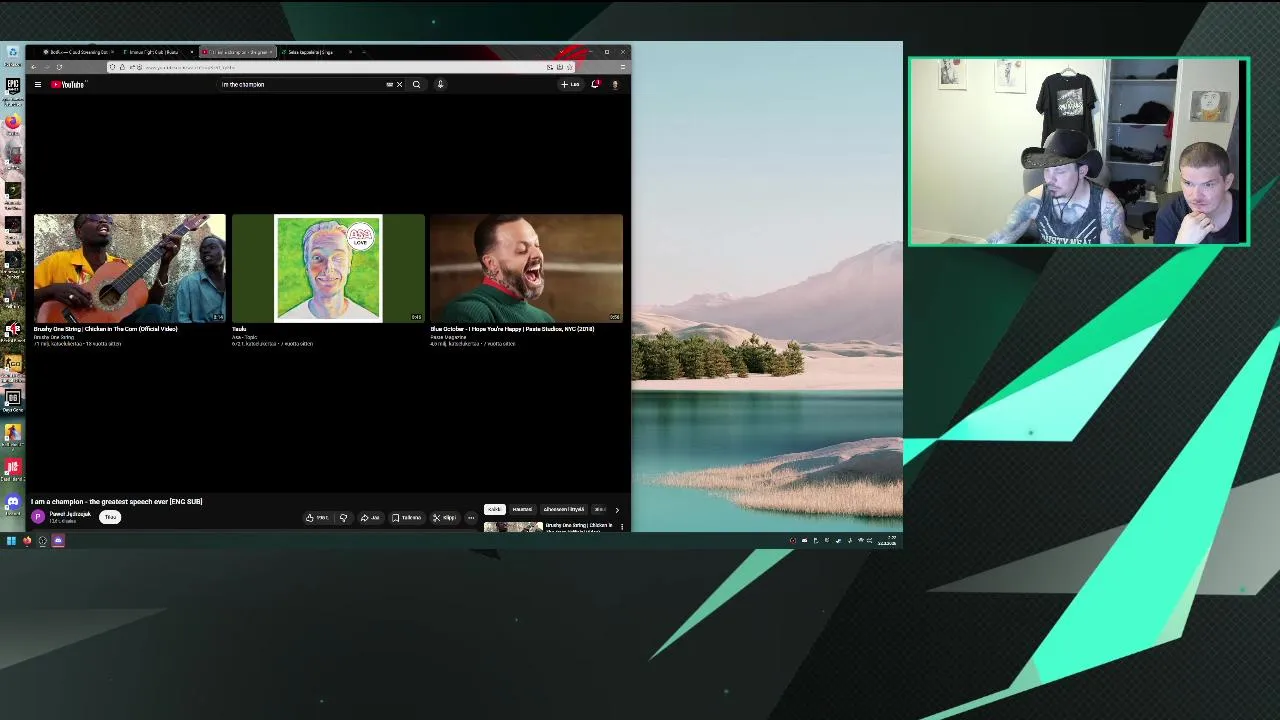Go to YouTube home via logo
This screenshot has width=1280, height=720.
pyautogui.click(x=69, y=85)
